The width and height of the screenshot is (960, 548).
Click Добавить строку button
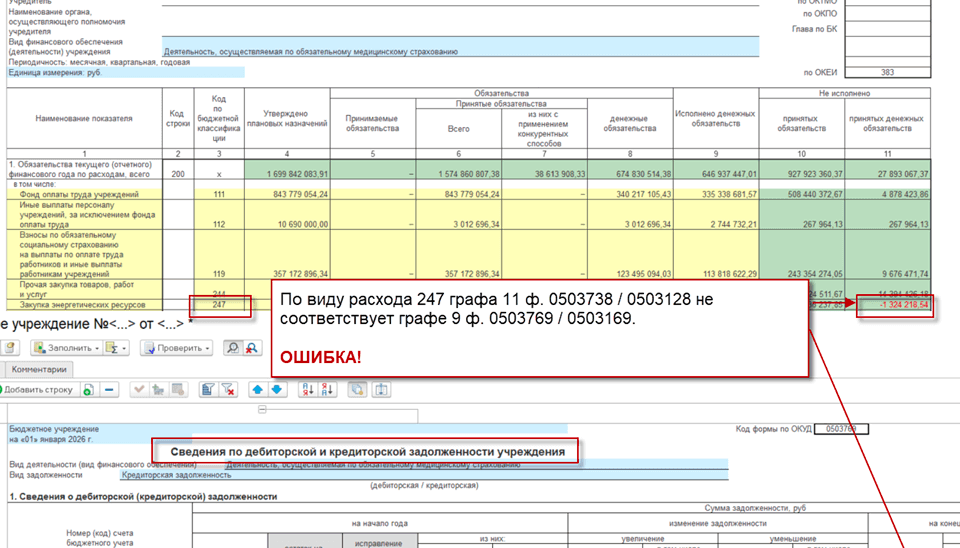37,389
